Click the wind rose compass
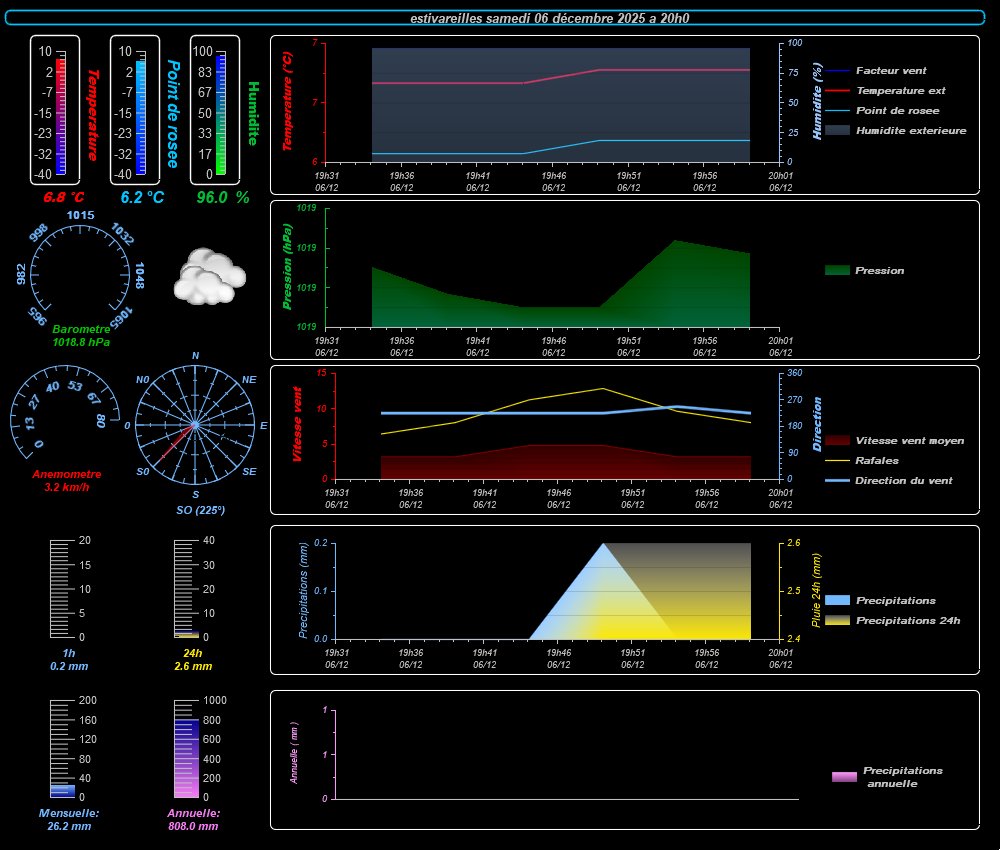The height and width of the screenshot is (850, 1000). (195, 425)
